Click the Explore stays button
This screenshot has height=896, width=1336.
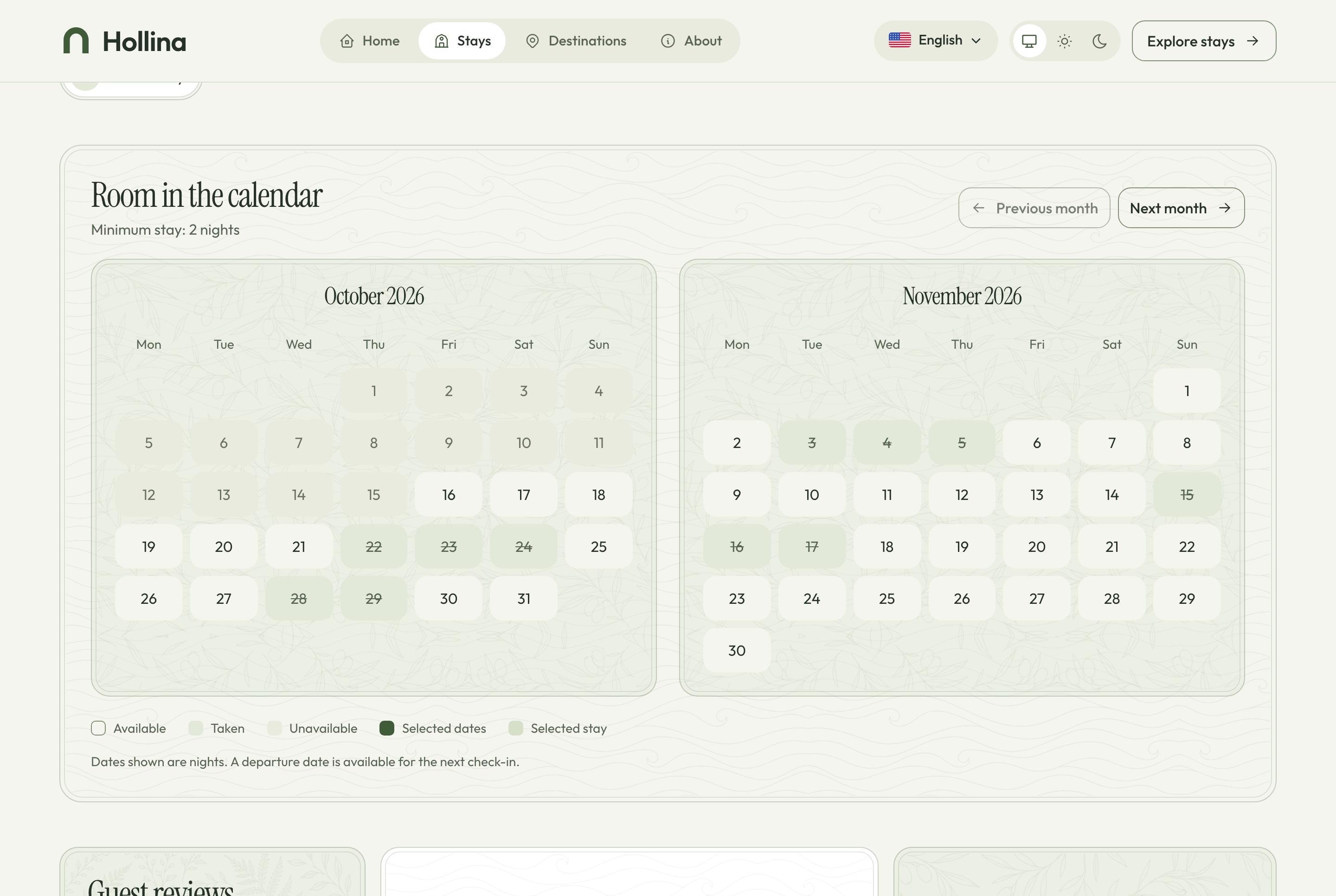click(1203, 41)
